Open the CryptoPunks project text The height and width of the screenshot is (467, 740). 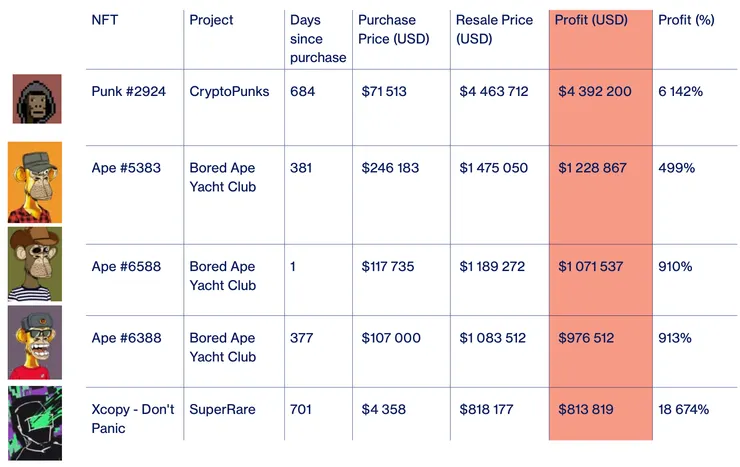point(229,92)
